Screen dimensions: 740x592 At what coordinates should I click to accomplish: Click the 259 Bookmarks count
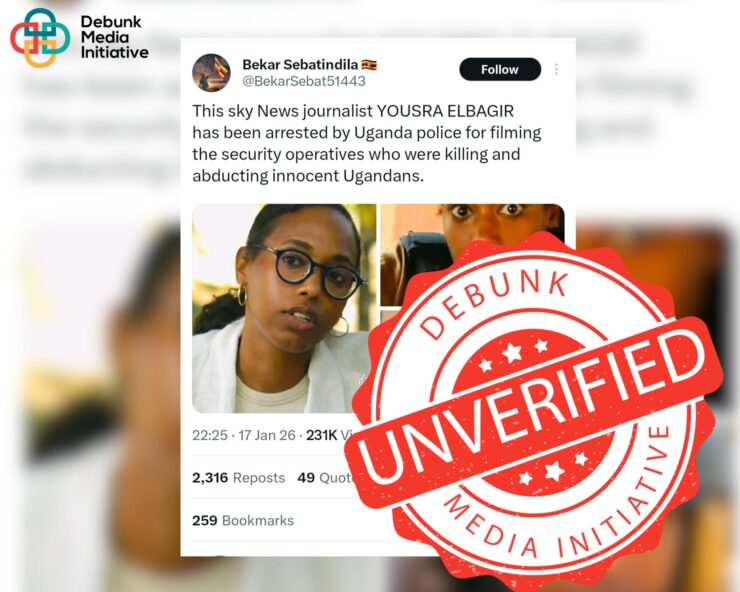pos(243,520)
